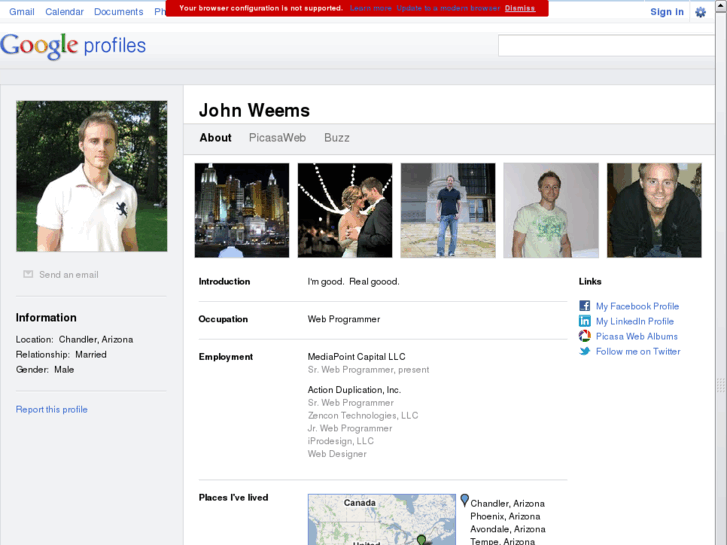Open Follow me on Twitter link
The image size is (727, 545).
point(638,351)
